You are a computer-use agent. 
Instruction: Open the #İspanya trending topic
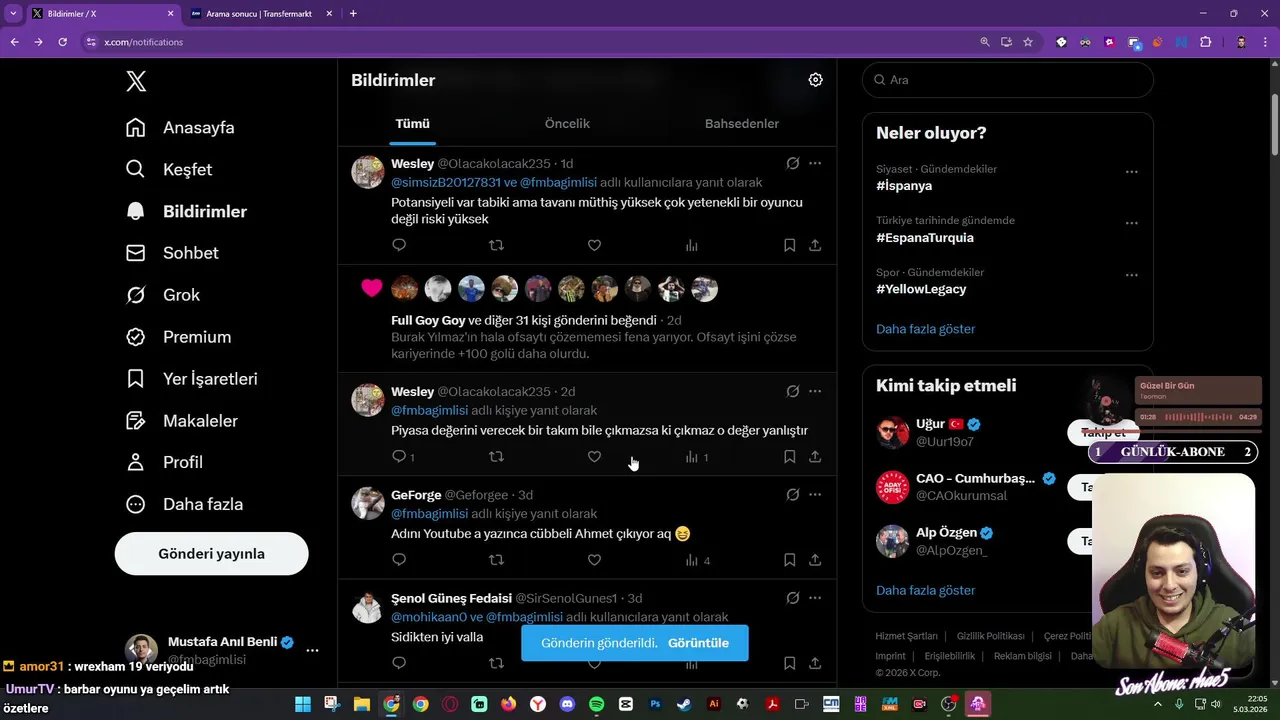click(904, 186)
